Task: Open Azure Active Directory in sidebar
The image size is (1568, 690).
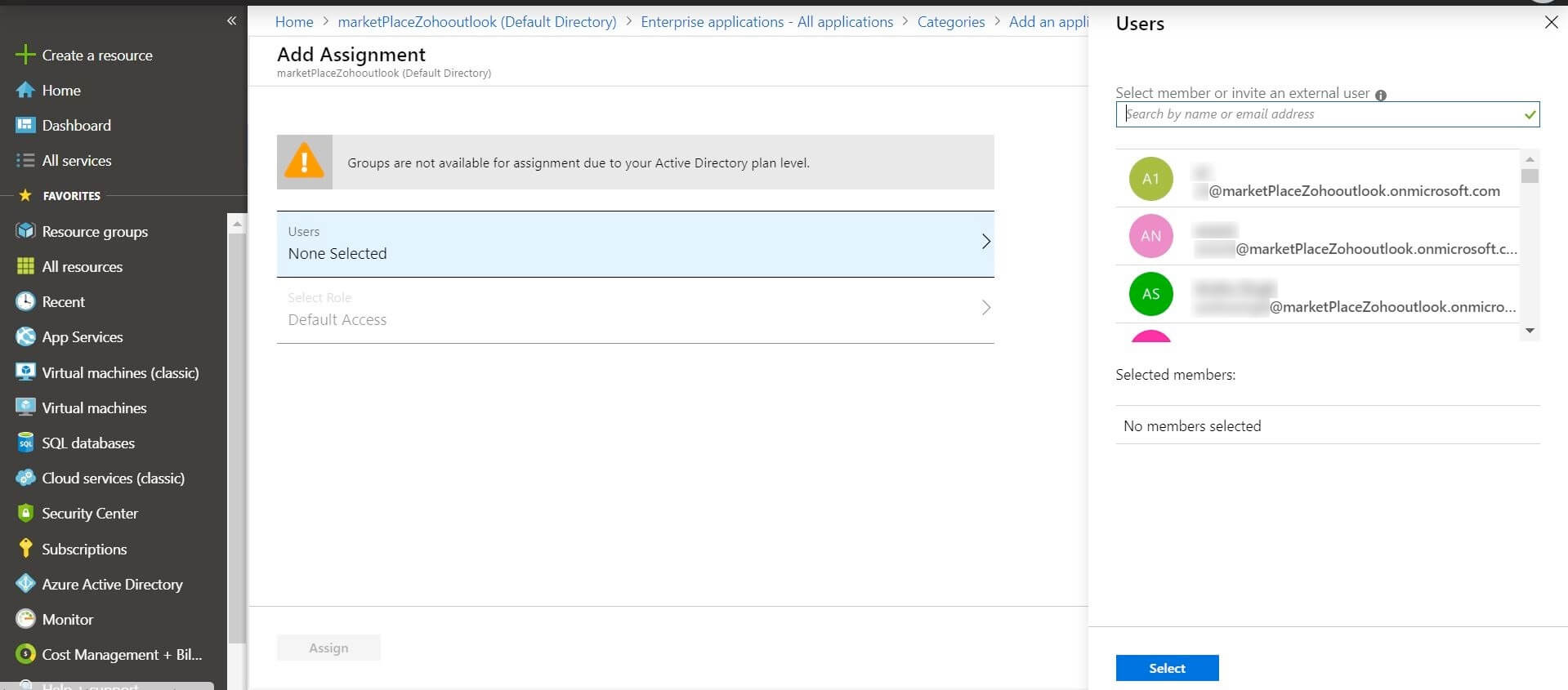Action: point(111,585)
